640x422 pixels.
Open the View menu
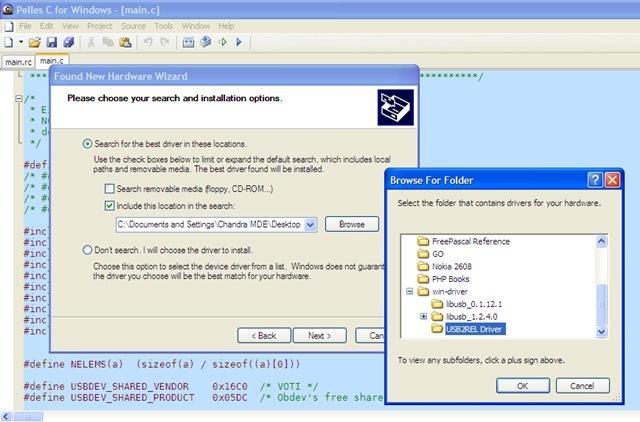point(70,26)
